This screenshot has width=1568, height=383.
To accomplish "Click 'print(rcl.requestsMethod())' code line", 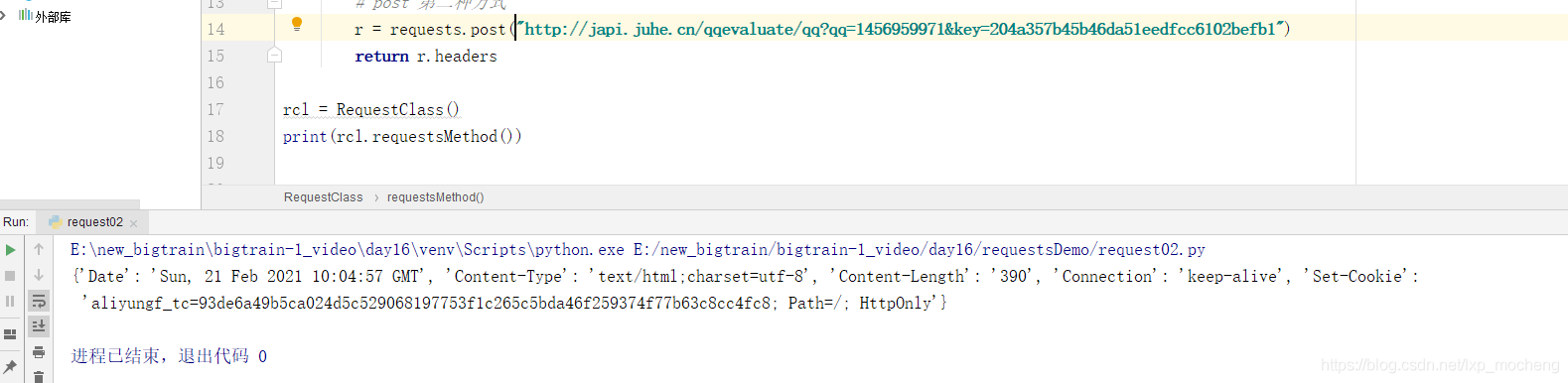I will tap(402, 137).
